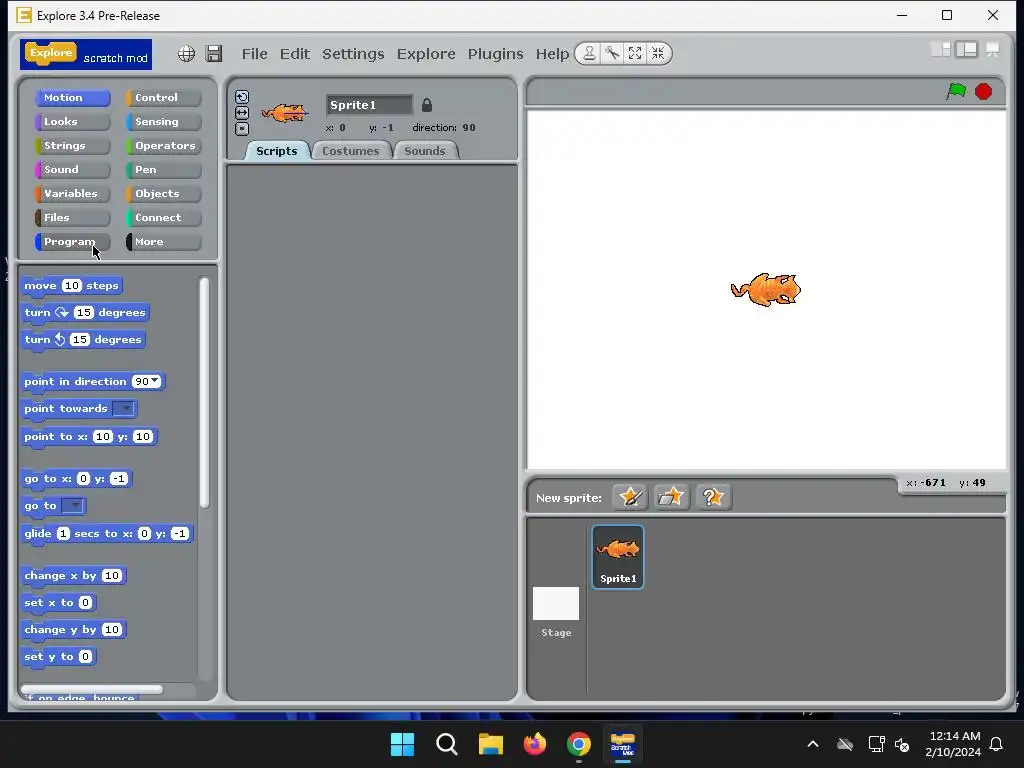1024x768 pixels.
Task: Click the globe language icon
Action: point(187,54)
